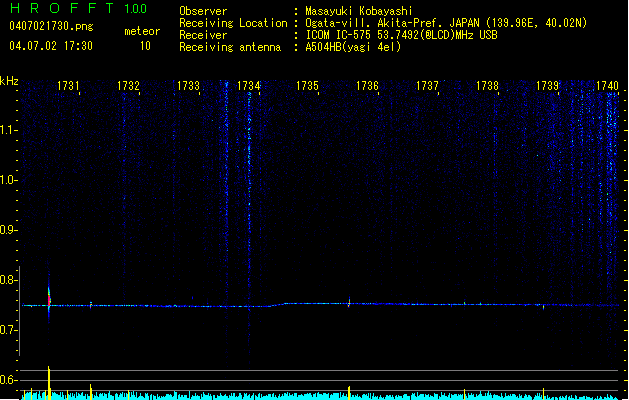This screenshot has width=629, height=400.
Task: Click the 1733 time marker
Action: [189, 86]
